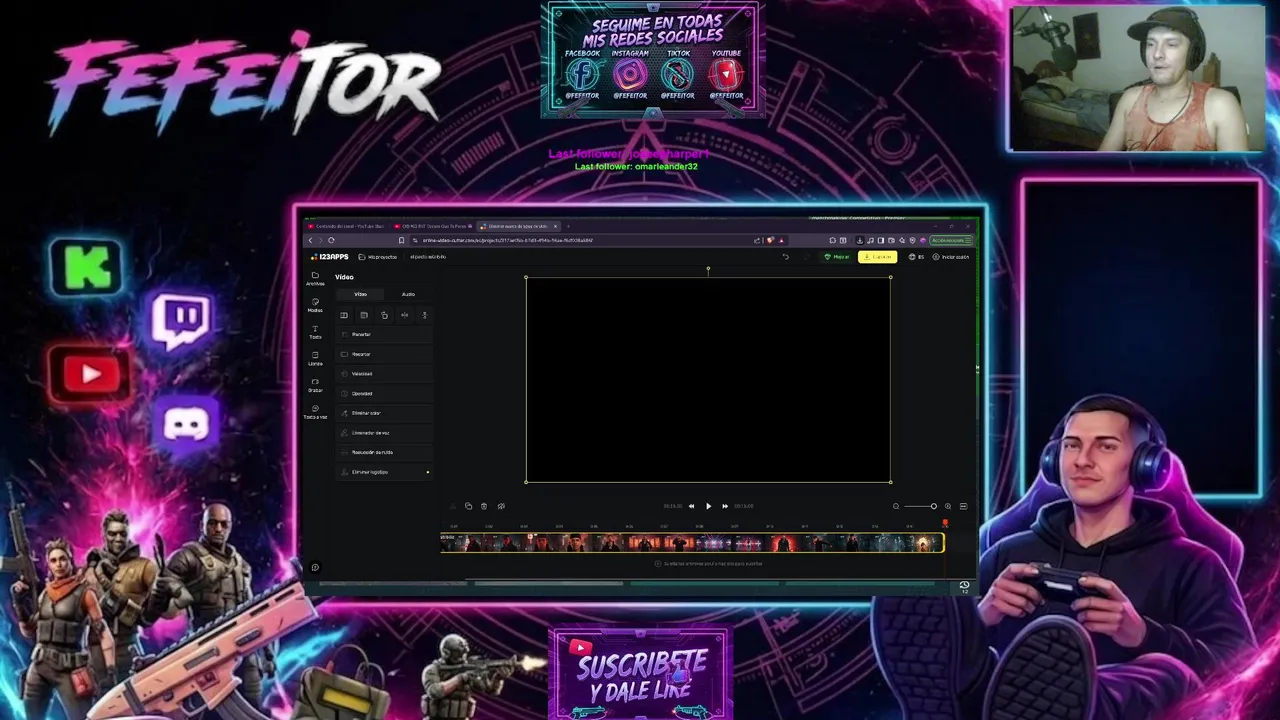Click the project name field
This screenshot has width=1280, height=720.
click(428, 257)
